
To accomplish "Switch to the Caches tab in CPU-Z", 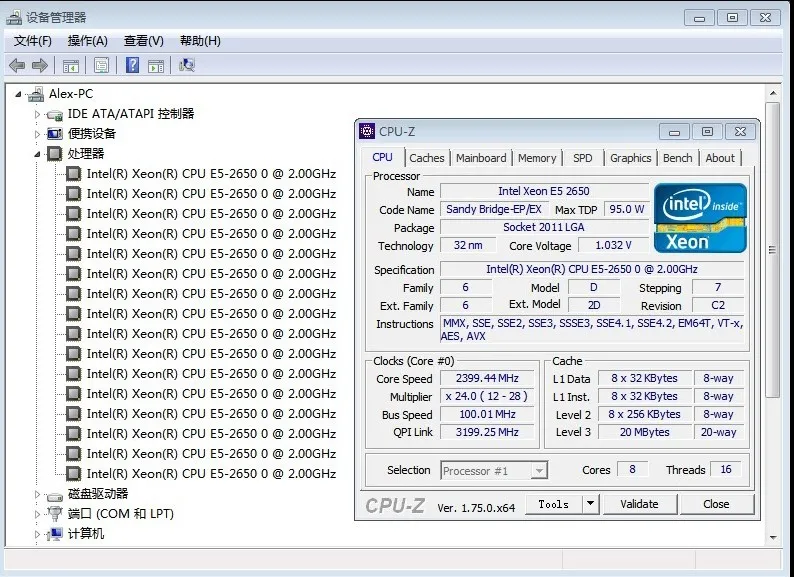I will 426,158.
